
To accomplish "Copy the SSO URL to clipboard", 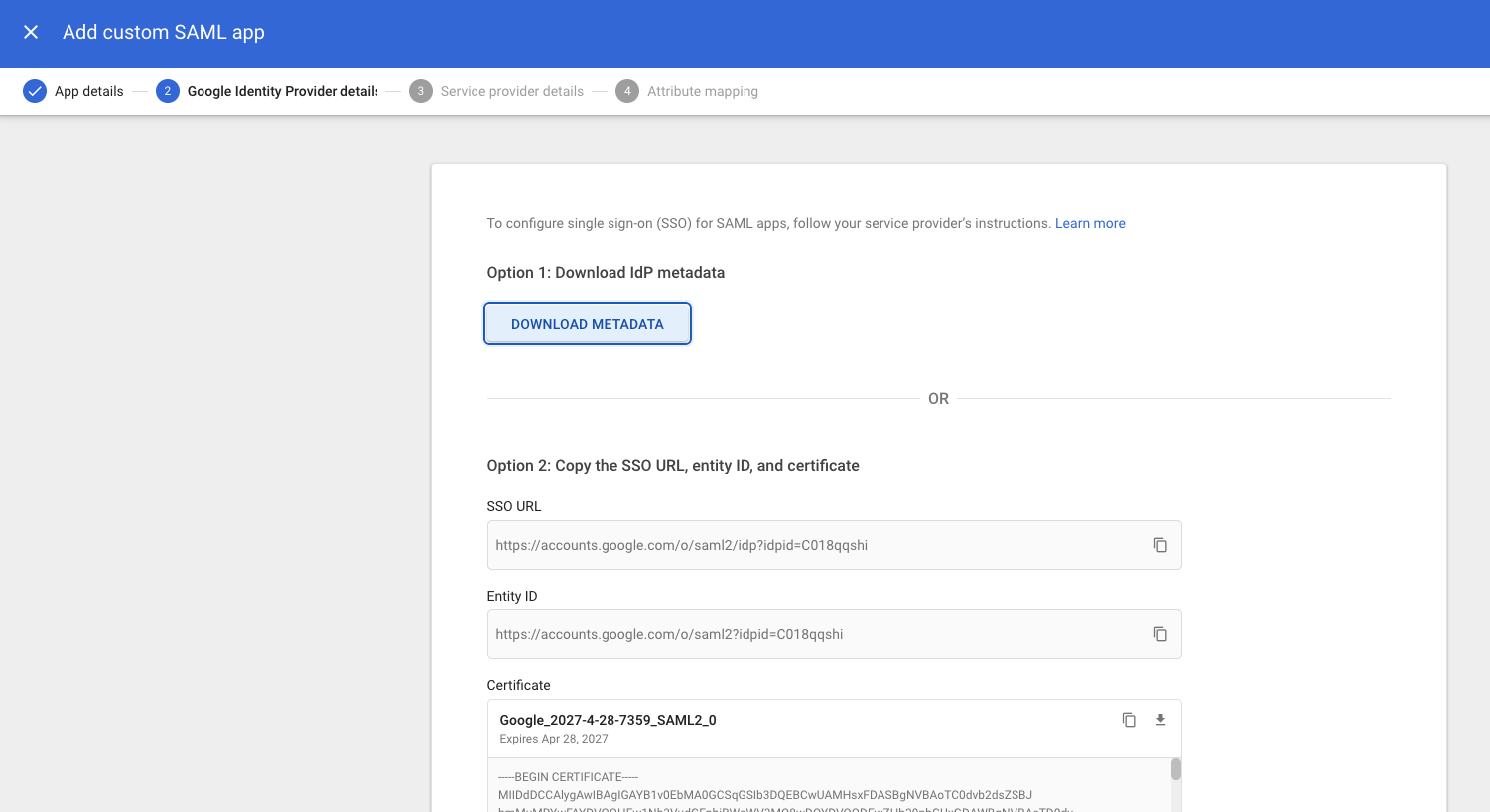I will click(x=1160, y=545).
